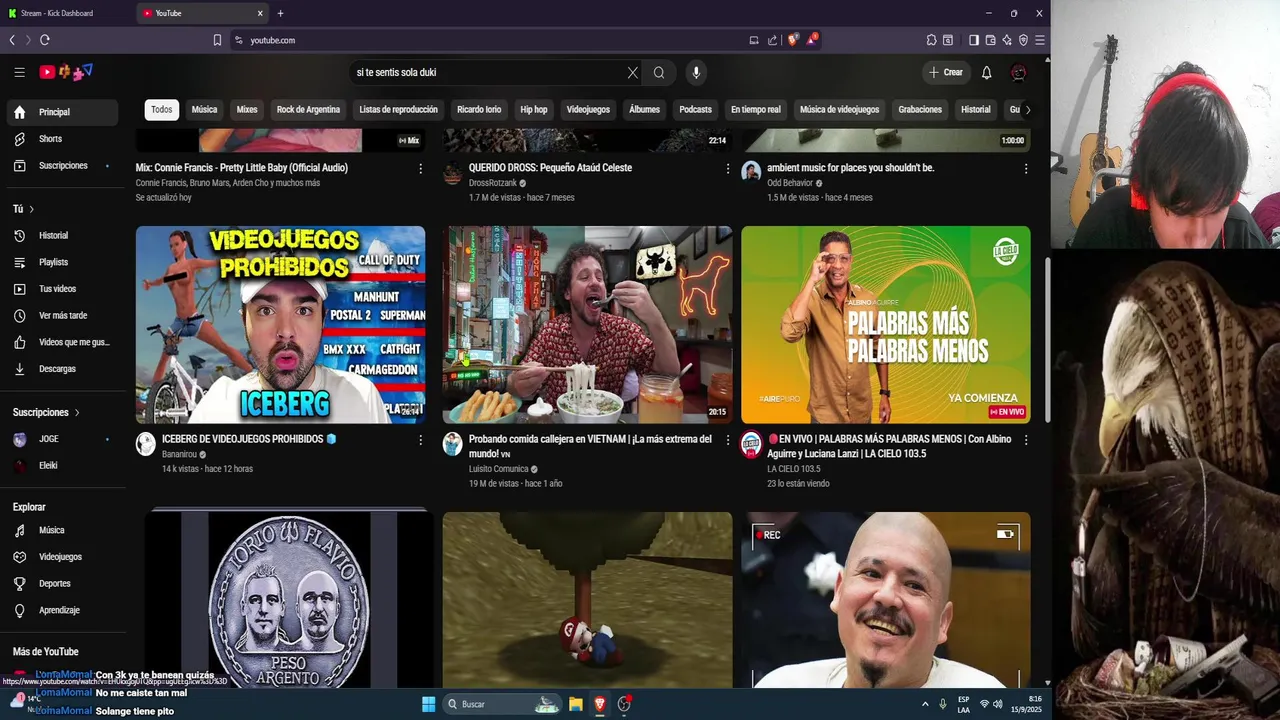The width and height of the screenshot is (1280, 720).
Task: Open LA CIELO 103.5 channel link
Action: click(x=793, y=469)
